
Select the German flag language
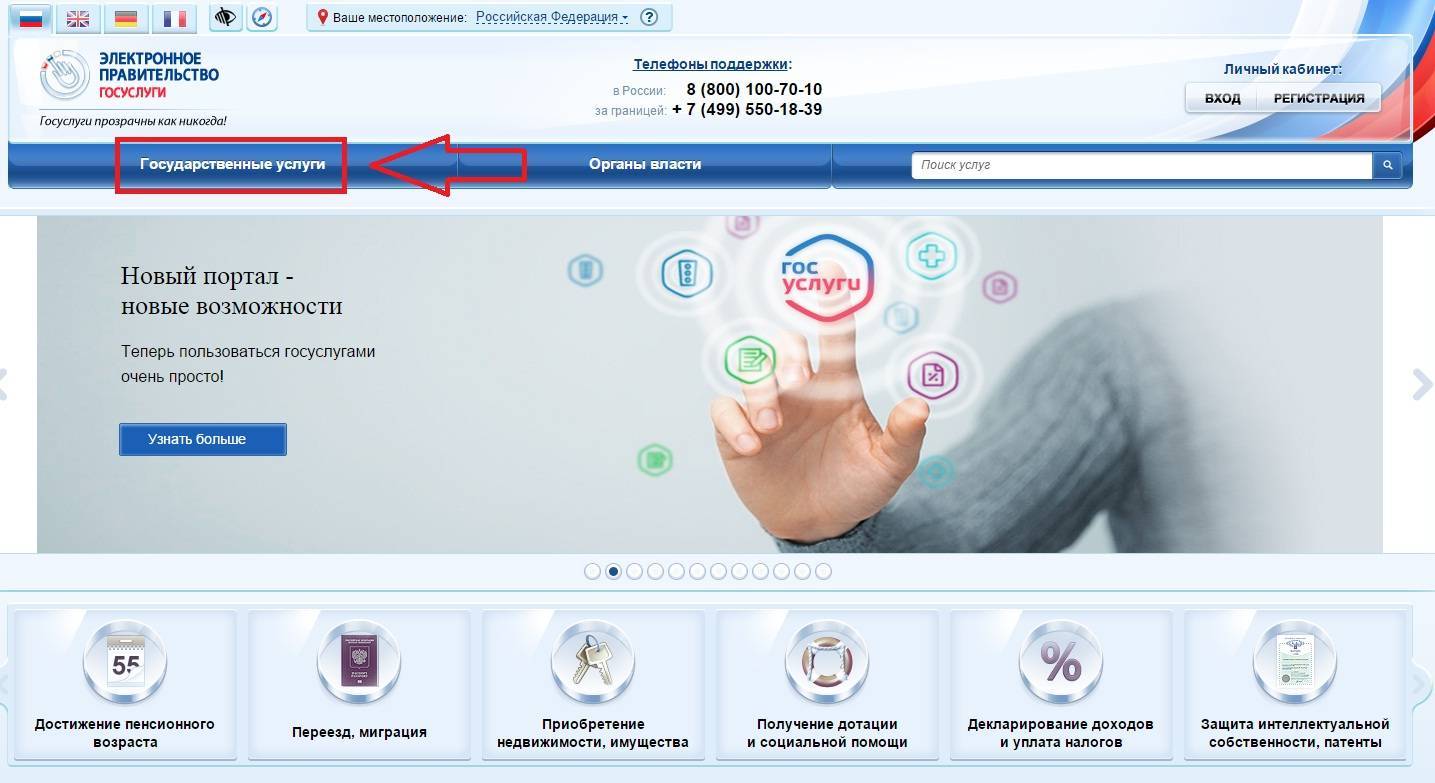tap(126, 18)
